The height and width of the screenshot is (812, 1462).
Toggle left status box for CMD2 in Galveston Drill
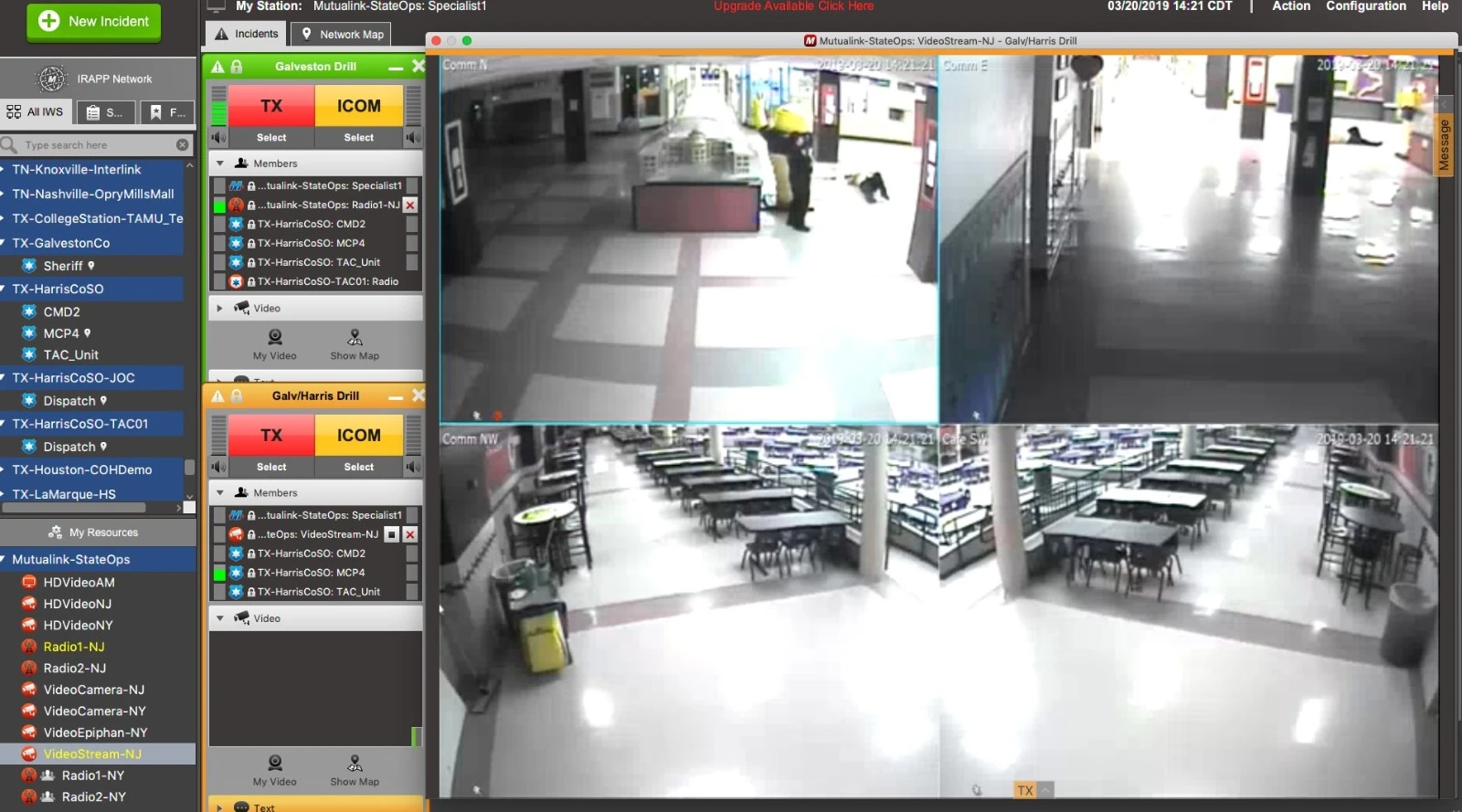(x=219, y=225)
